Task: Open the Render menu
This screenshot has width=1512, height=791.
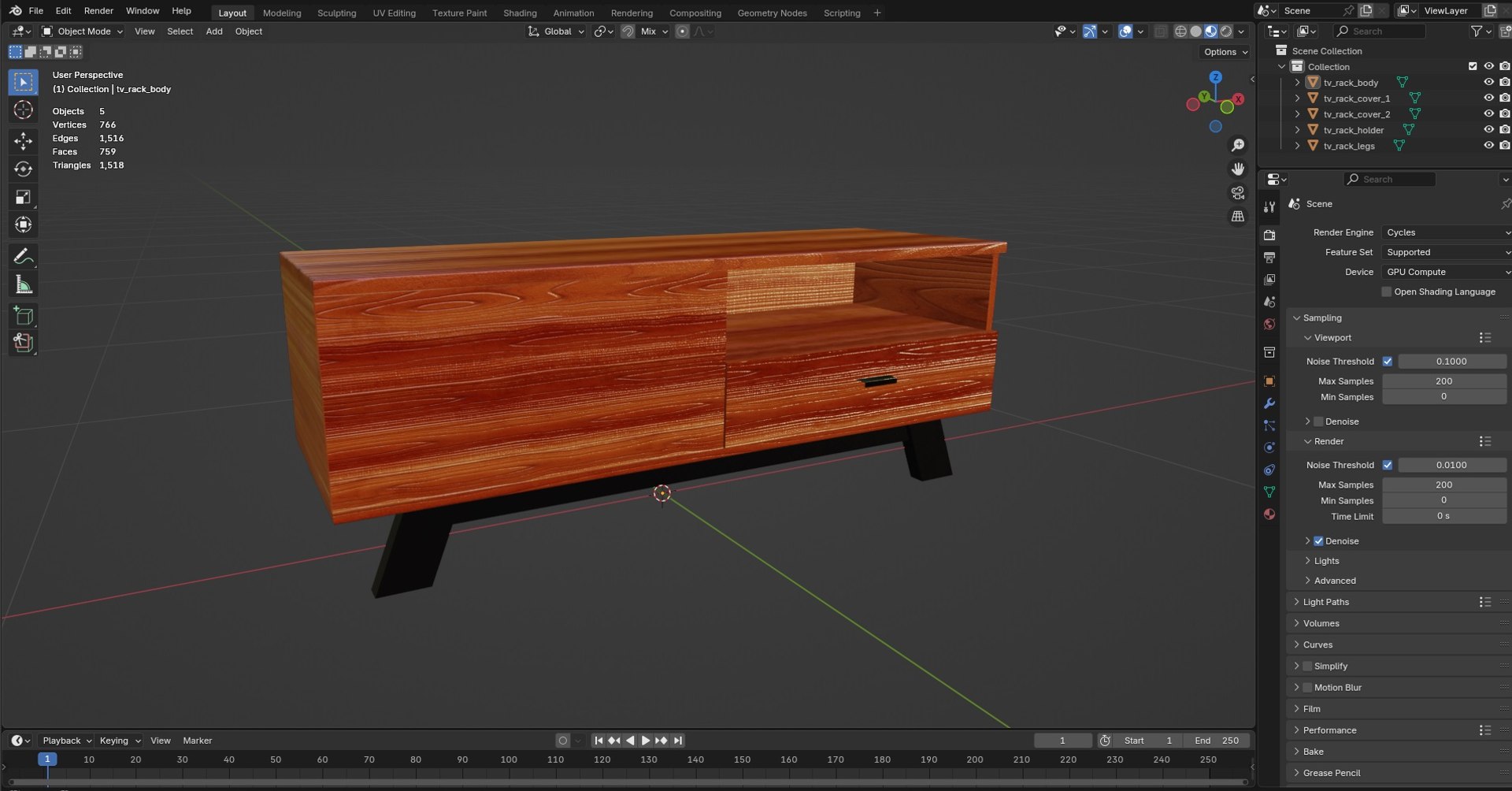Action: [x=98, y=10]
